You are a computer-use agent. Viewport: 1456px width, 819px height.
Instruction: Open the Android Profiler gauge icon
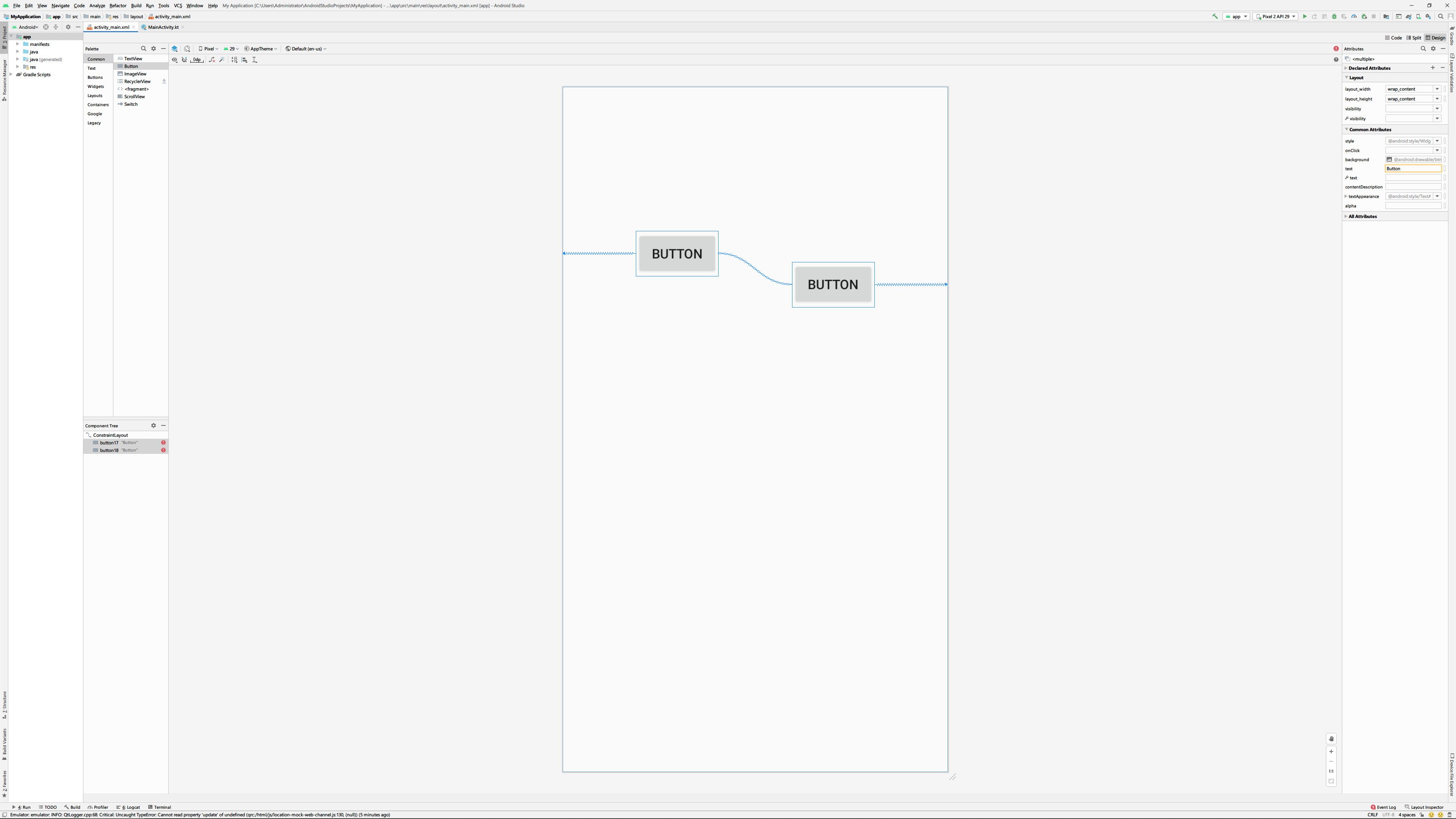(x=1354, y=16)
